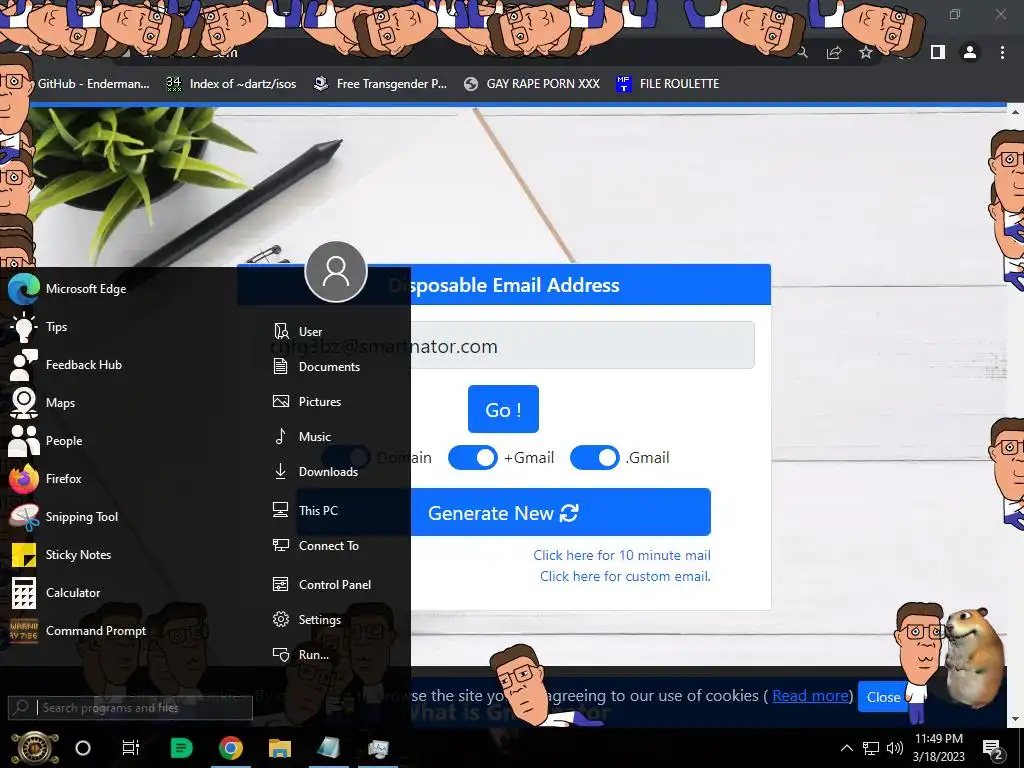Open the User folder entry

pyautogui.click(x=298, y=331)
